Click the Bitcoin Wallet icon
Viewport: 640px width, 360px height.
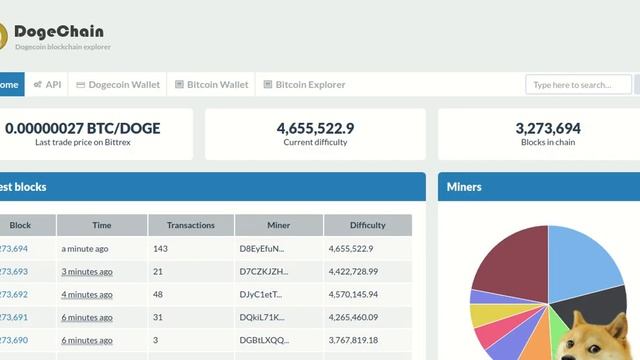tap(179, 84)
